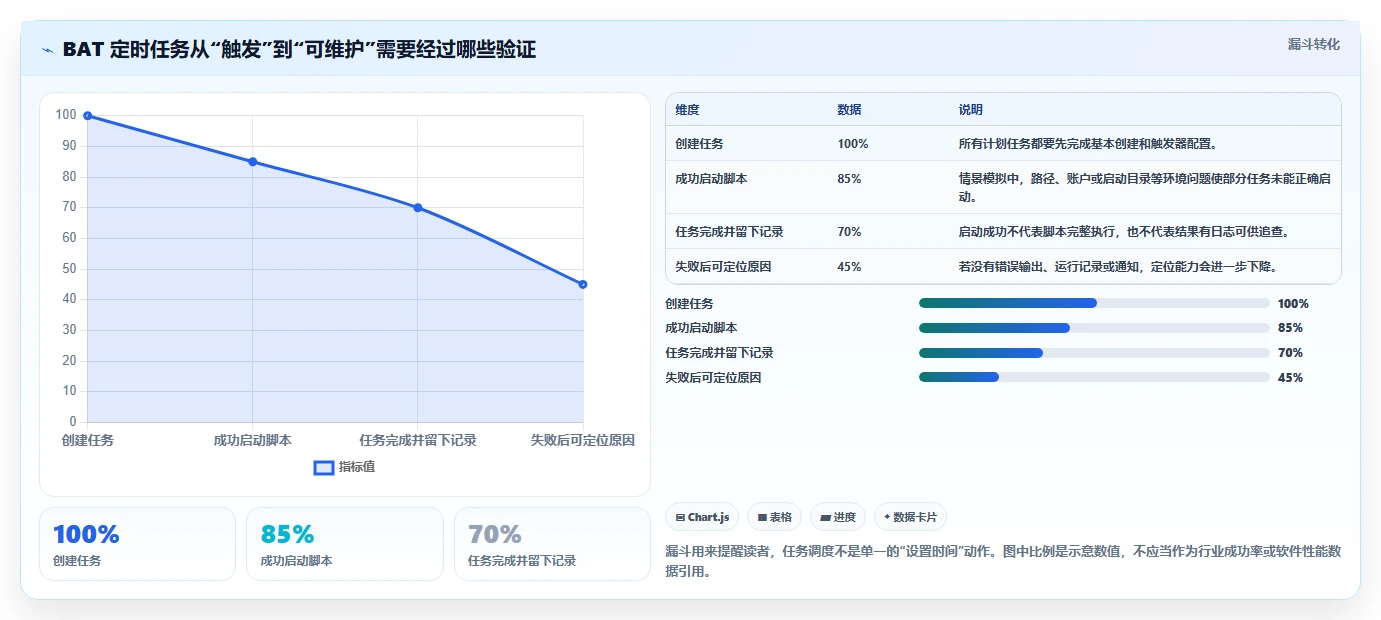The width and height of the screenshot is (1381, 620).
Task: Click the 45% figure after the 失败后可定位原因 progress bar
Action: coord(1290,378)
